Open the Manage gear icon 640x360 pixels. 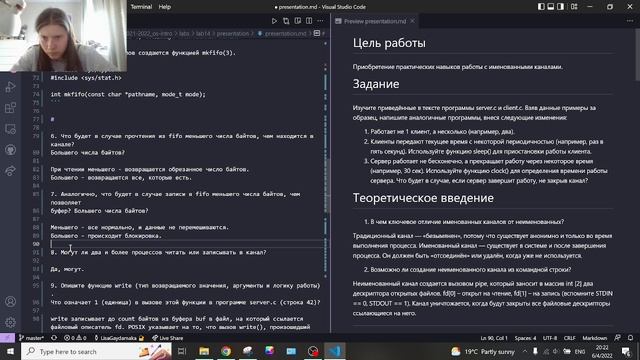[11, 322]
